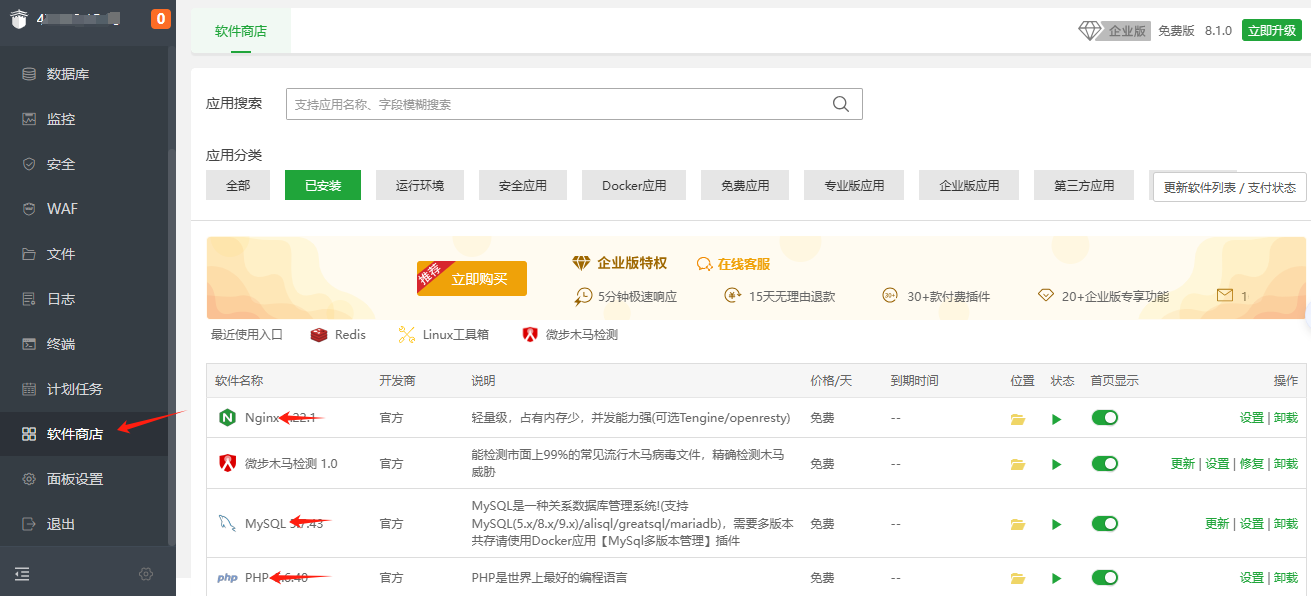1311x596 pixels.
Task: Click 更新软件列表 / 支付状态 button
Action: point(1229,188)
